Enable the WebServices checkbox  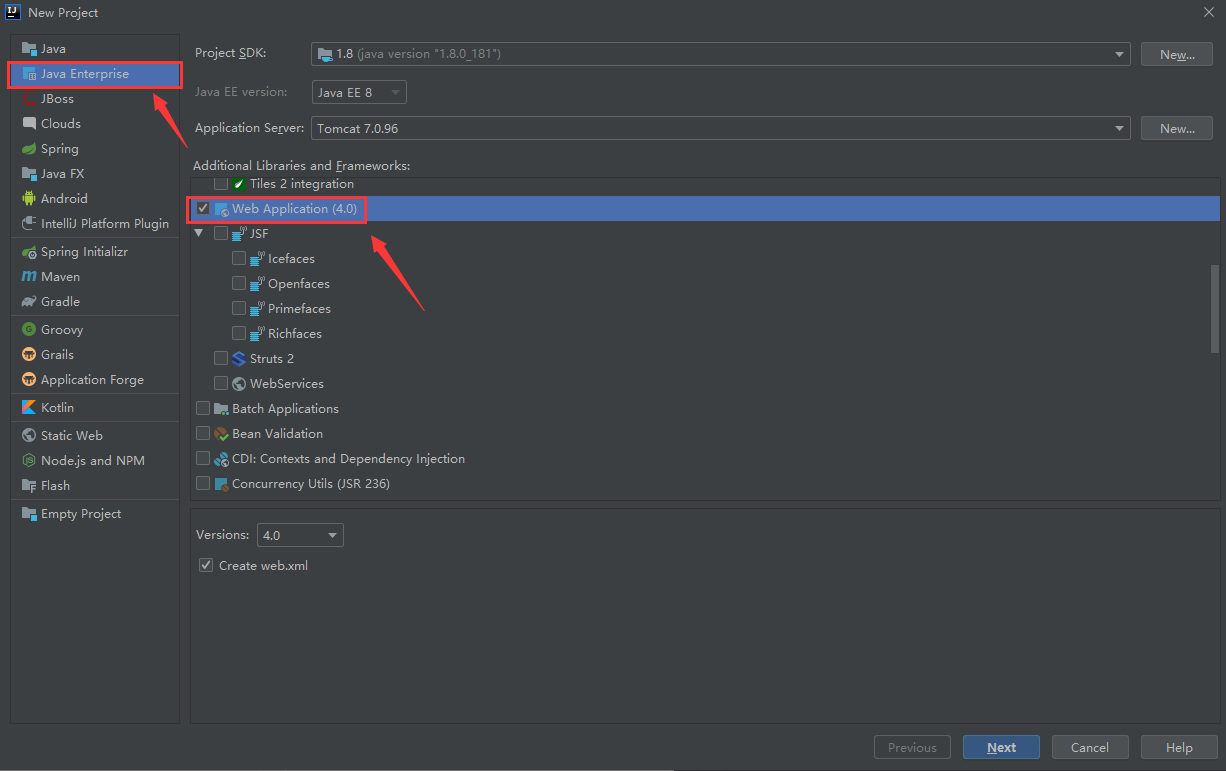(221, 384)
